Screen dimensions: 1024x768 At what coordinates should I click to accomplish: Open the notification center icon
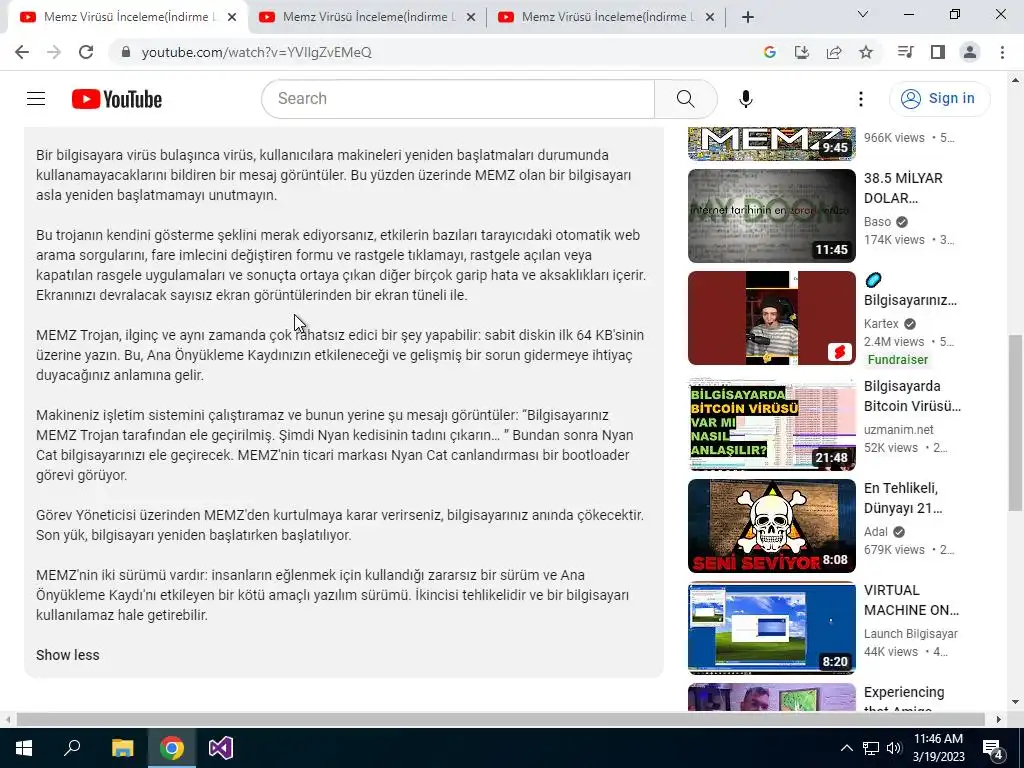point(993,748)
